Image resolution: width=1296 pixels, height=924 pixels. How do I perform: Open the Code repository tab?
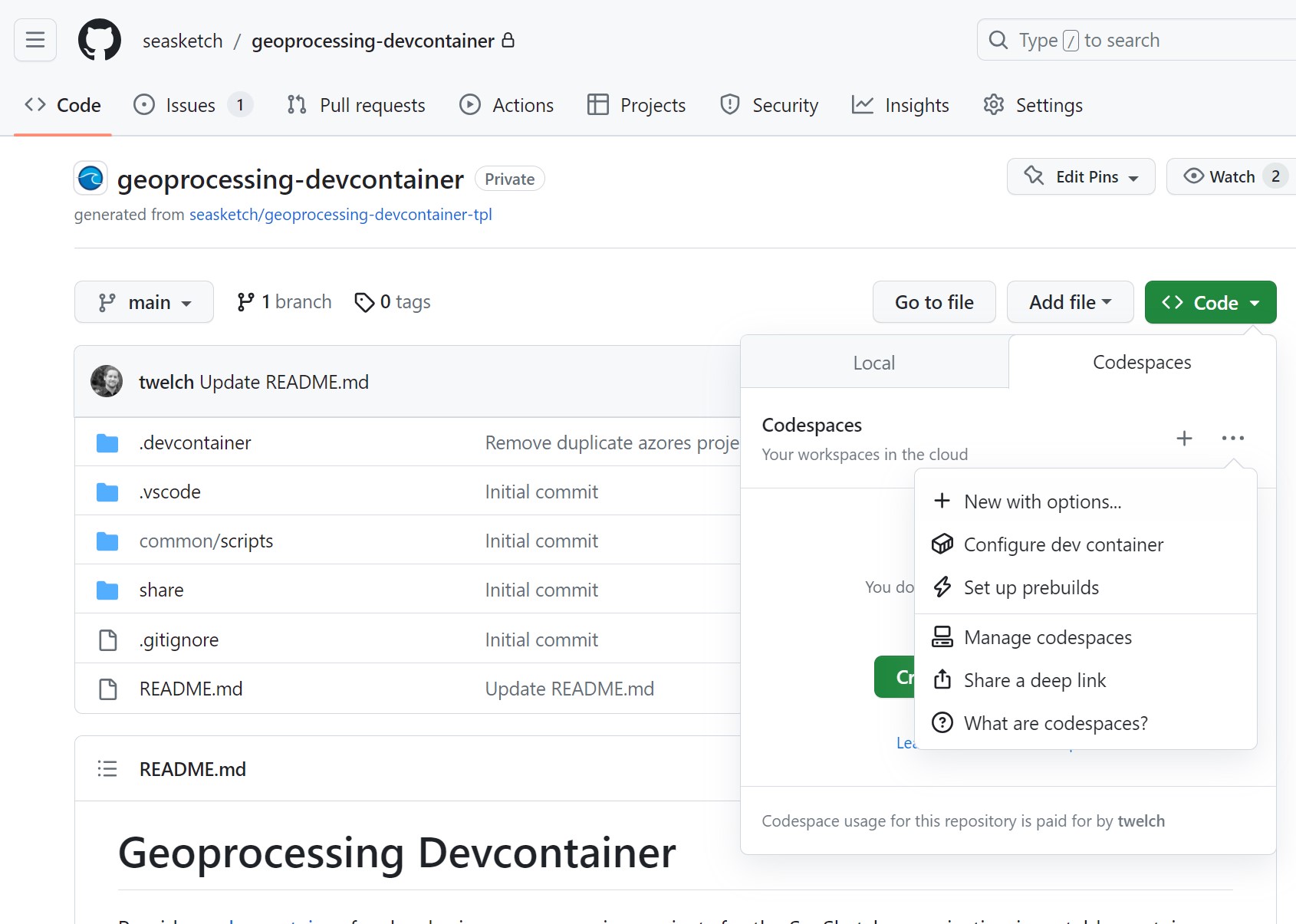tap(63, 105)
